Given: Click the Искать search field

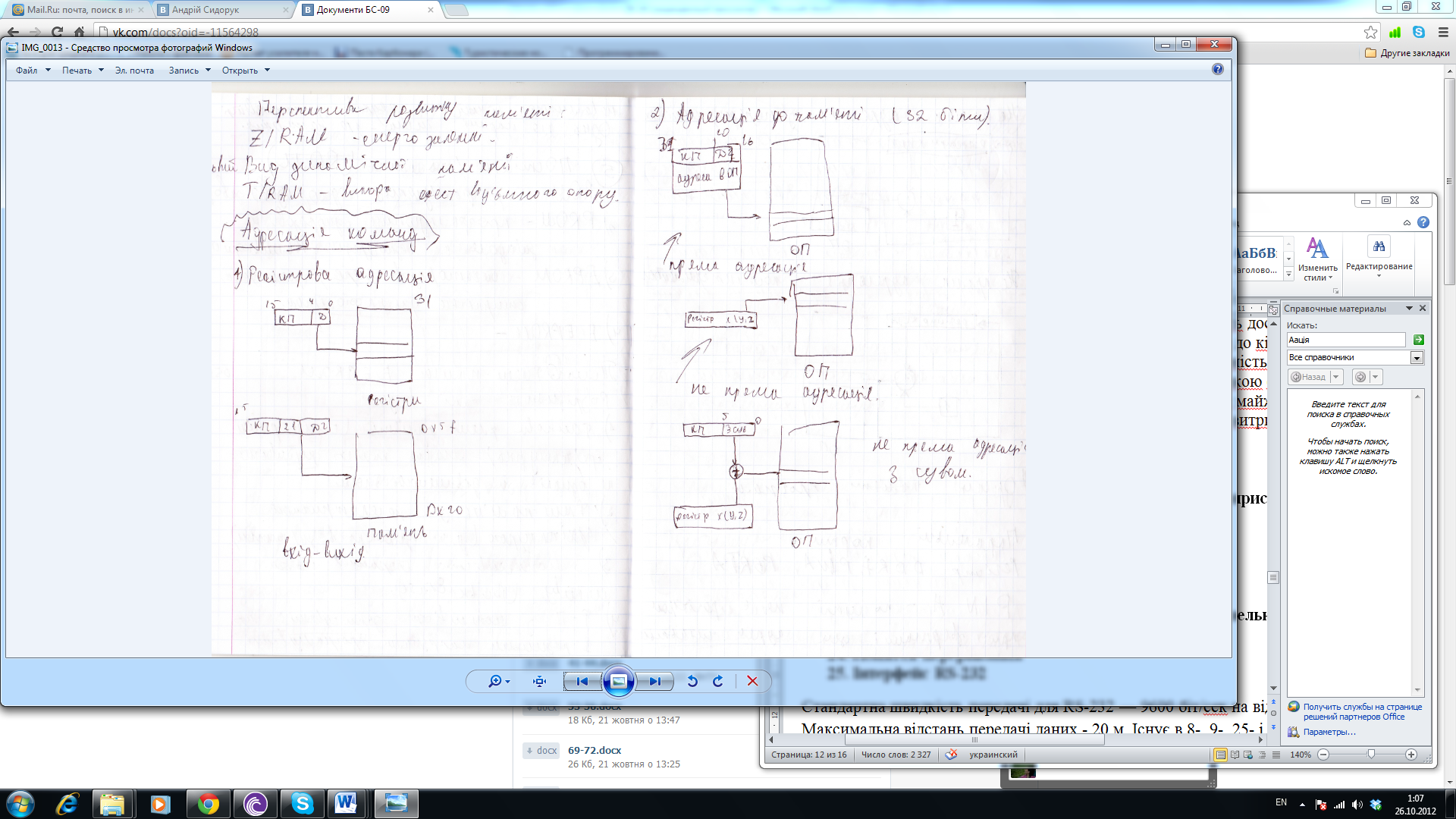Looking at the screenshot, I should [1346, 340].
